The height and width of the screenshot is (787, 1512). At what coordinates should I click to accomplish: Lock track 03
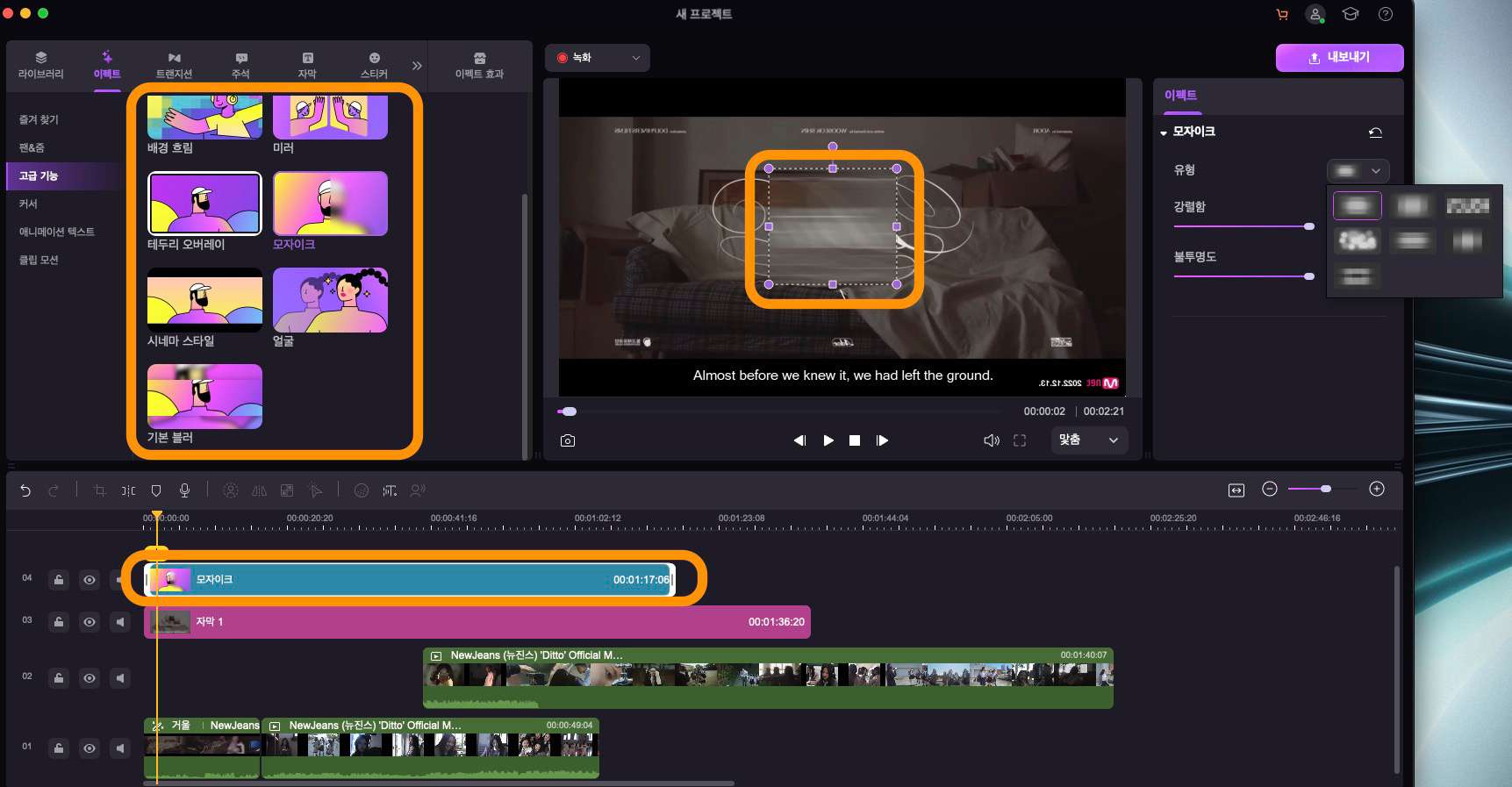pos(59,622)
